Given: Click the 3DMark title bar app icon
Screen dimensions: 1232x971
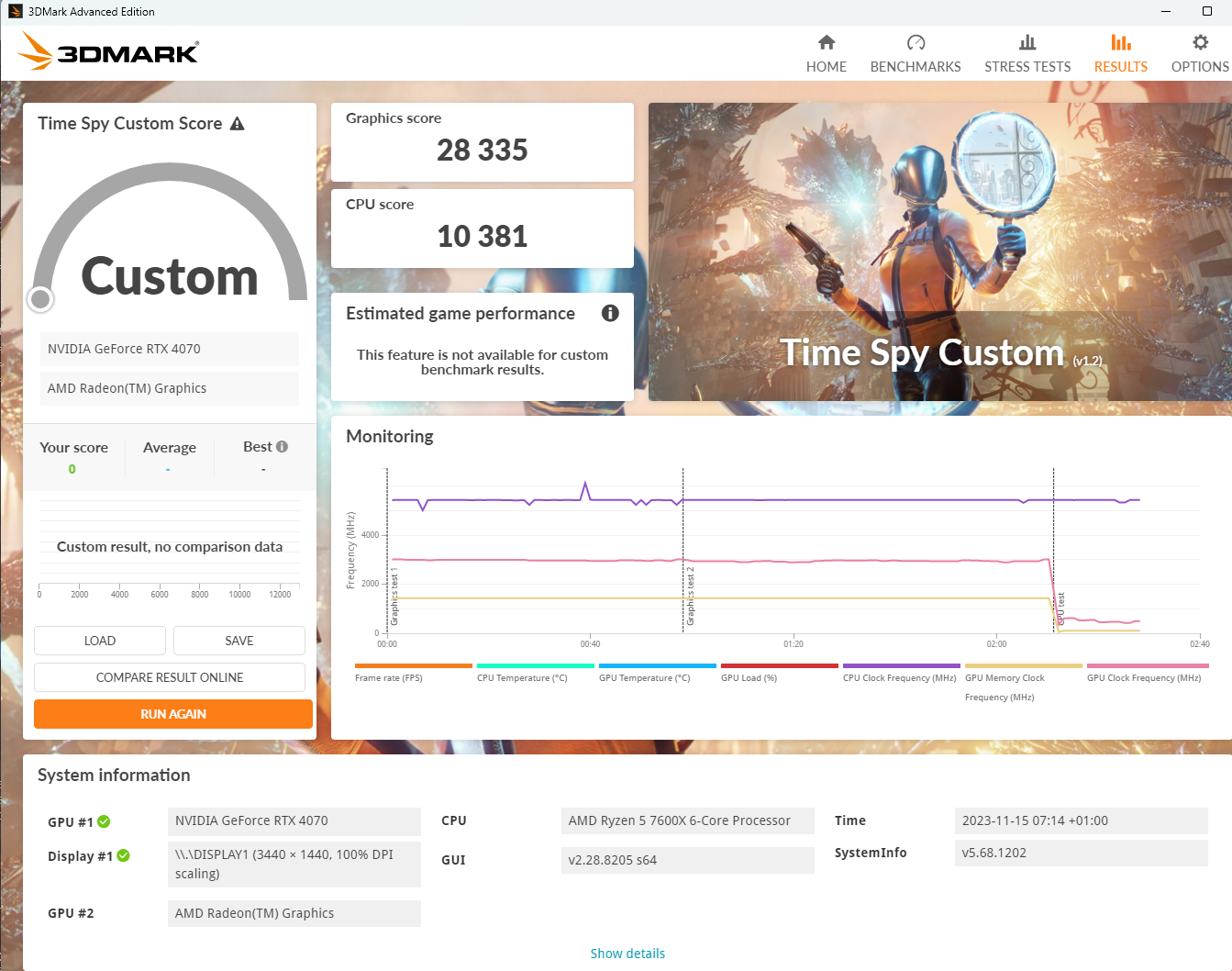Looking at the screenshot, I should pos(15,12).
